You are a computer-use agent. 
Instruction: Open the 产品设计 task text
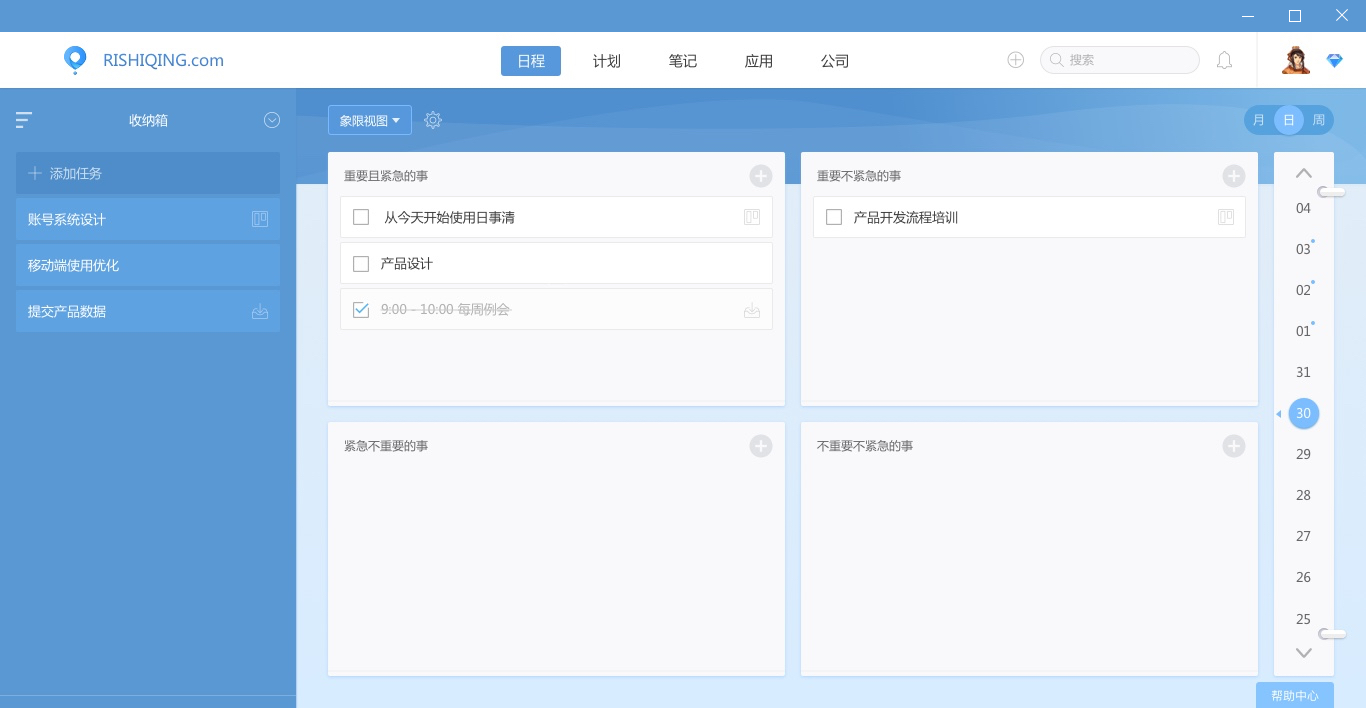(407, 264)
